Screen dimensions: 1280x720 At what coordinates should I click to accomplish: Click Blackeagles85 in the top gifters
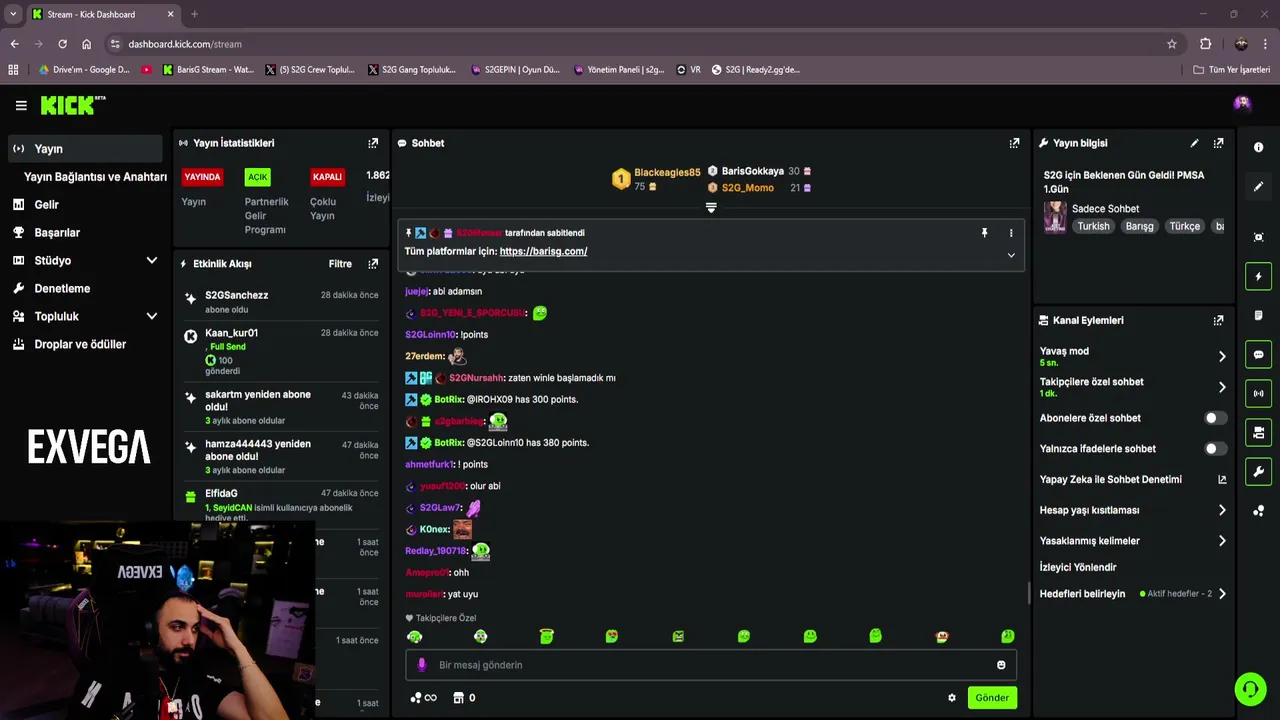[x=667, y=172]
